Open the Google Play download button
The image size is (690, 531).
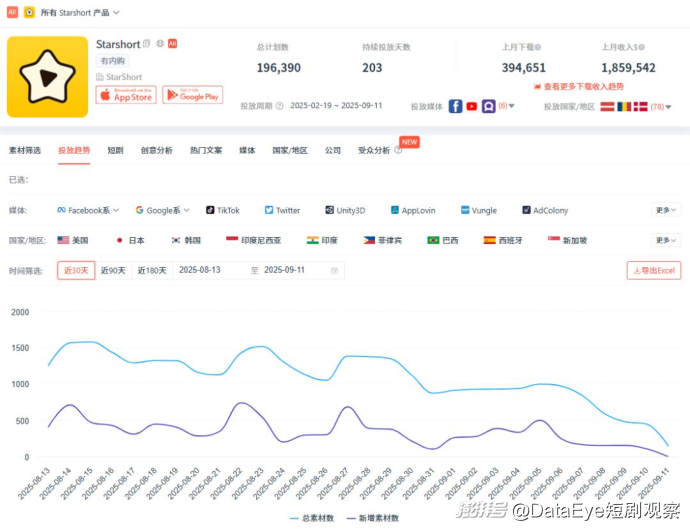point(193,95)
